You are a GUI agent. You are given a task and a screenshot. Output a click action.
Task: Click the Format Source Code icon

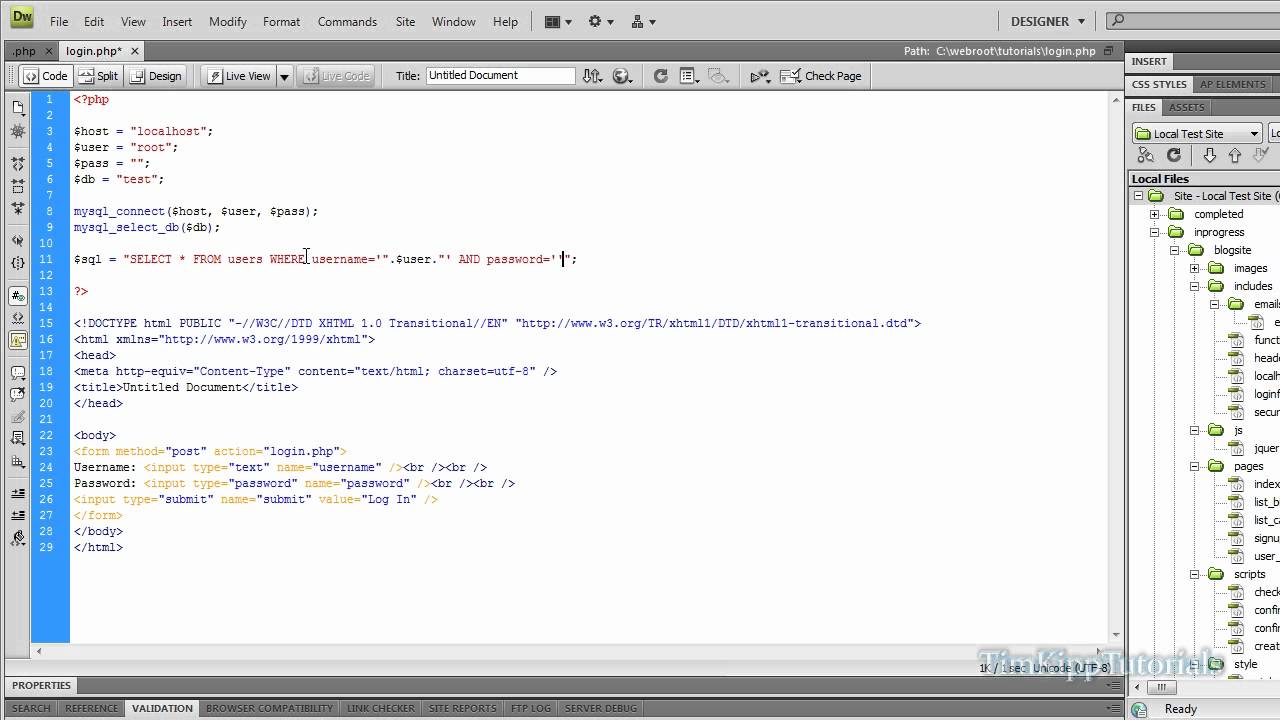(18, 539)
